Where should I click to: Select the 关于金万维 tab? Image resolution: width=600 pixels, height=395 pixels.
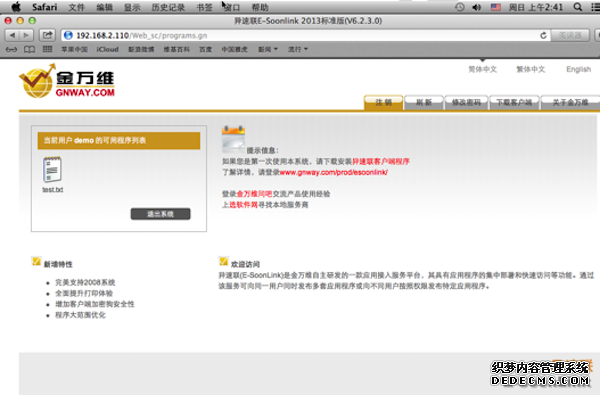pos(570,103)
